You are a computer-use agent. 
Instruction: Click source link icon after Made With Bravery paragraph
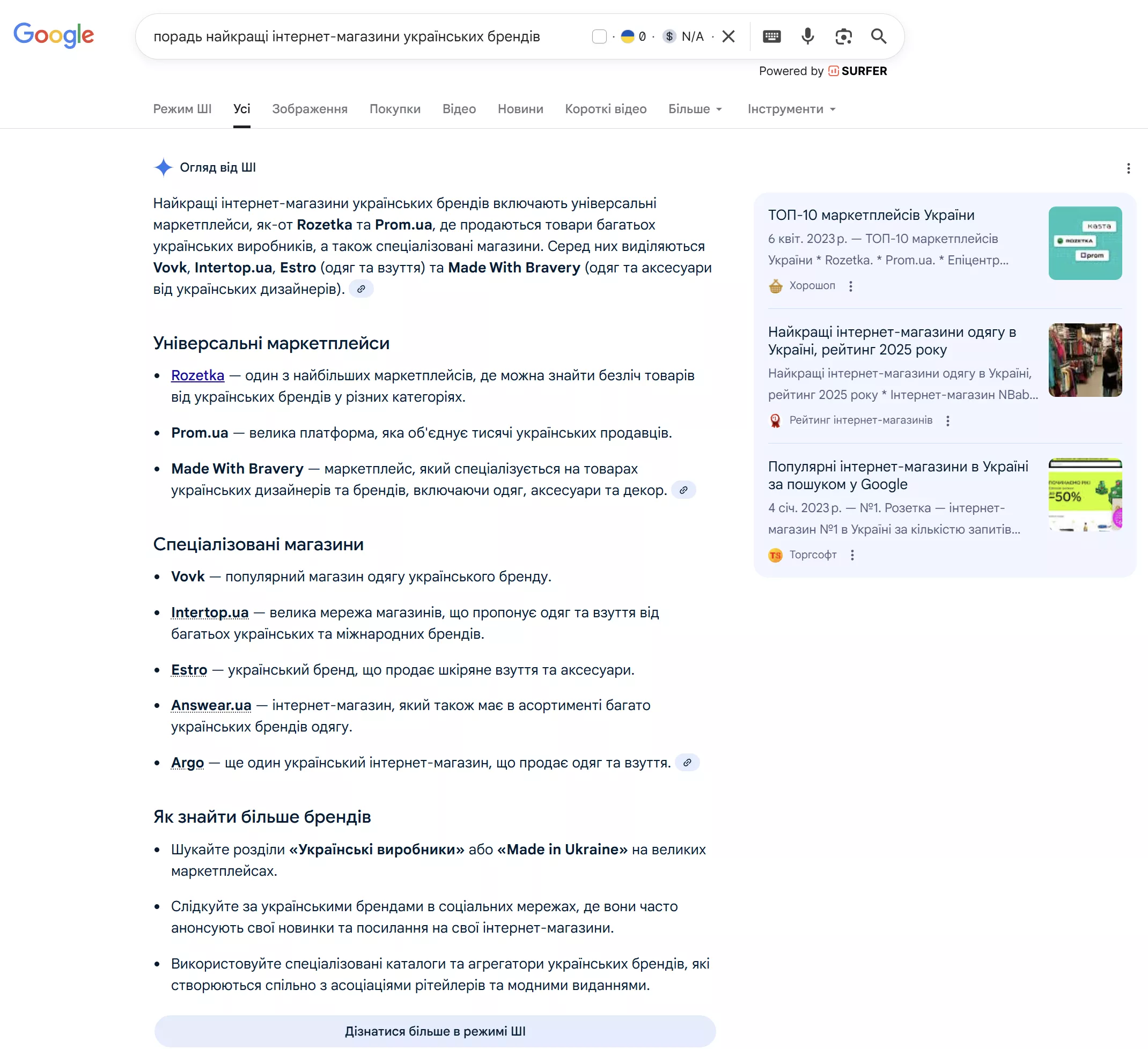coord(683,490)
